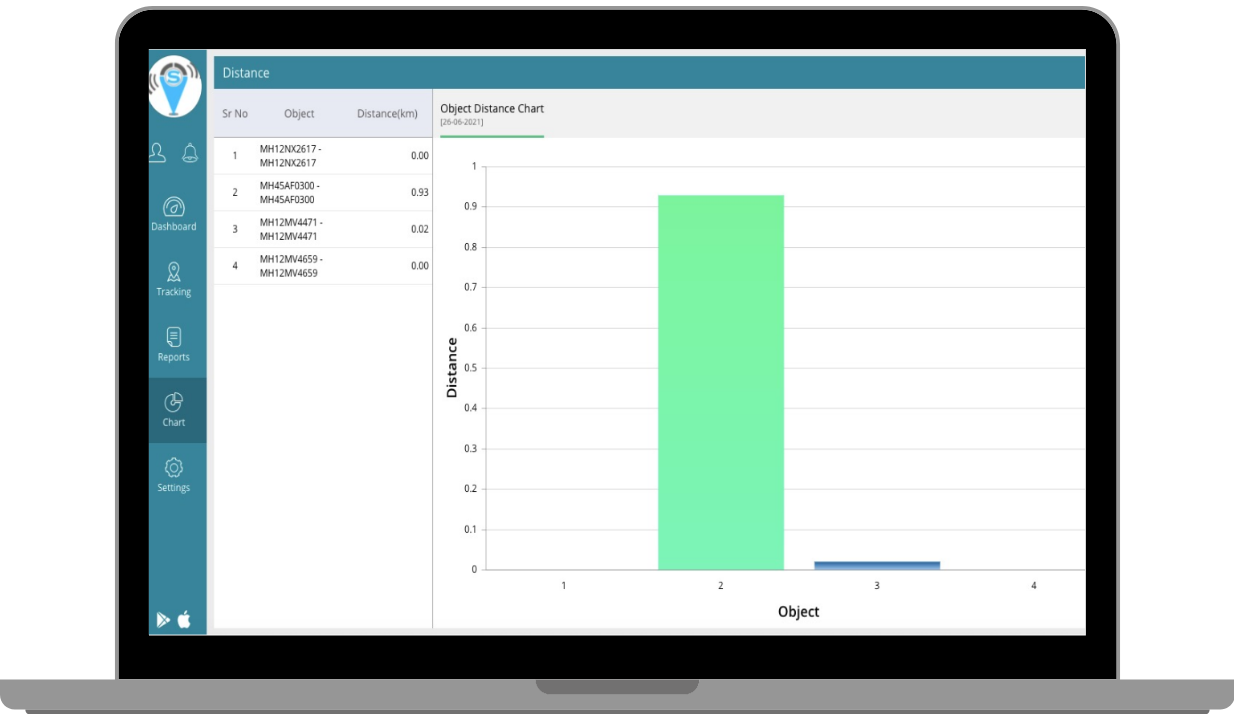1234x720 pixels.
Task: Sort by the Object column header
Action: [x=299, y=114]
